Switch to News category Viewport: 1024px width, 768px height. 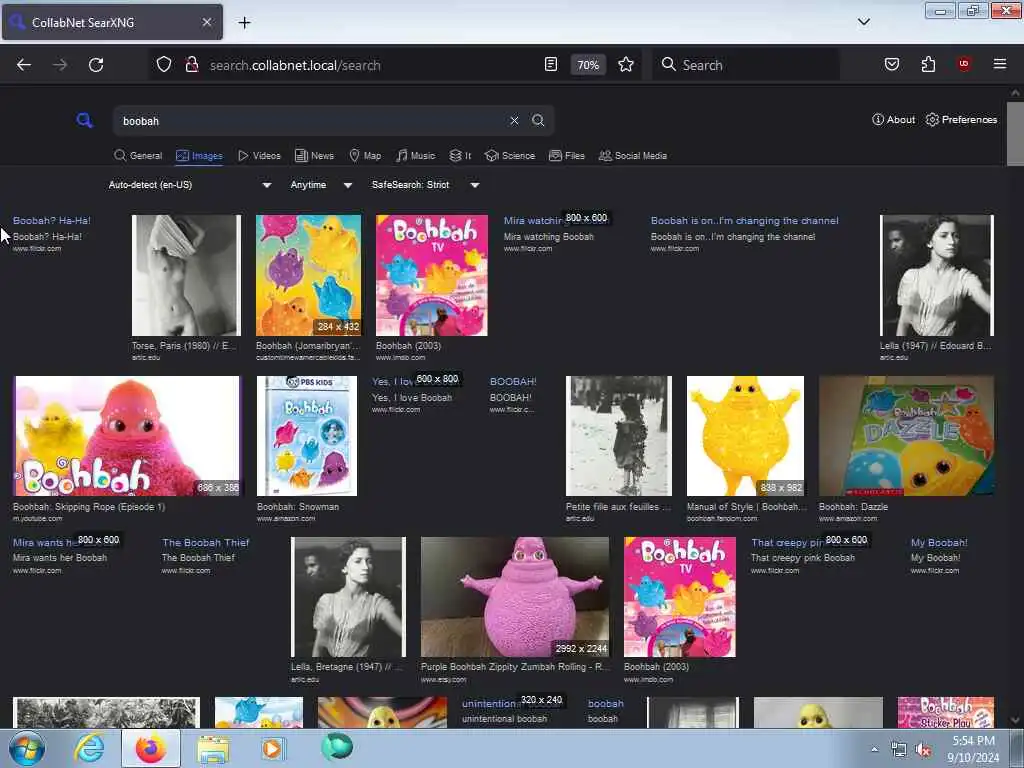pyautogui.click(x=314, y=155)
